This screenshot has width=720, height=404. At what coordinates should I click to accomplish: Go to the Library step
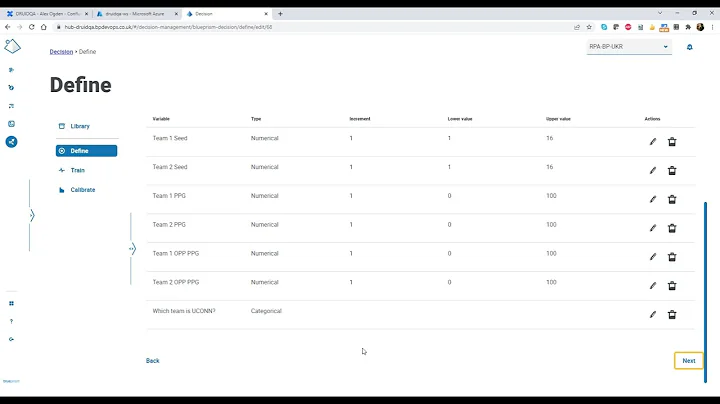click(80, 126)
